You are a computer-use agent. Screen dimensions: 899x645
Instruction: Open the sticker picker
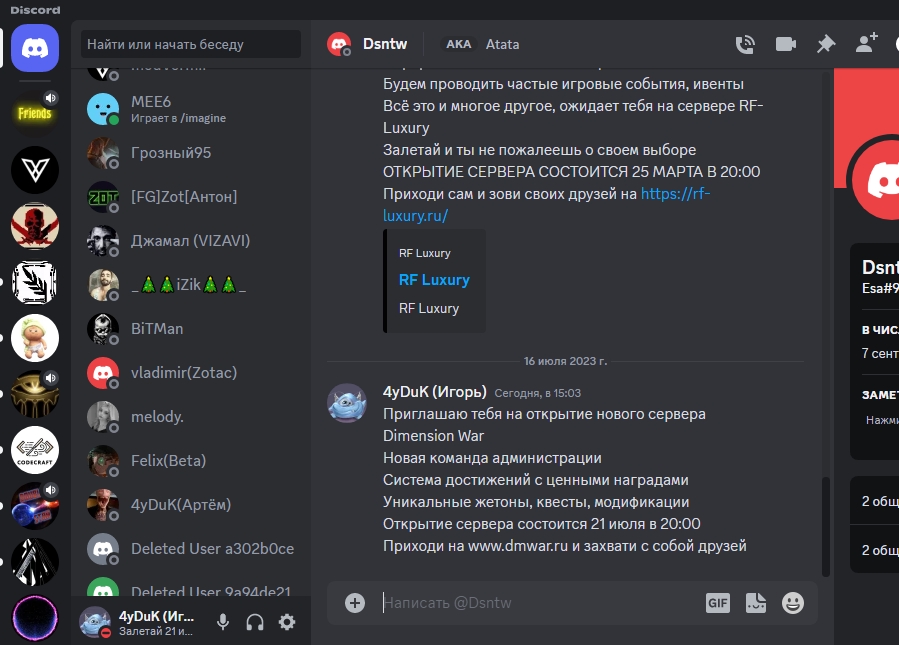[x=756, y=603]
